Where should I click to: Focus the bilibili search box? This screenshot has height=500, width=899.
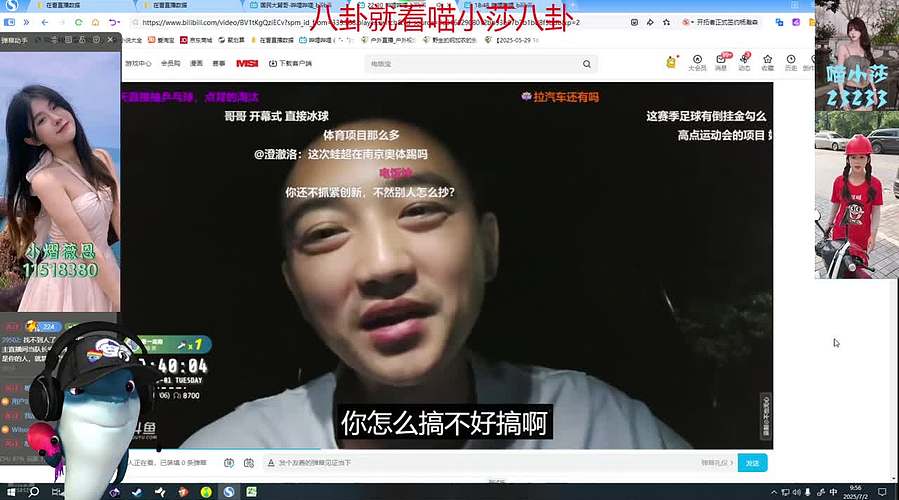click(x=473, y=64)
